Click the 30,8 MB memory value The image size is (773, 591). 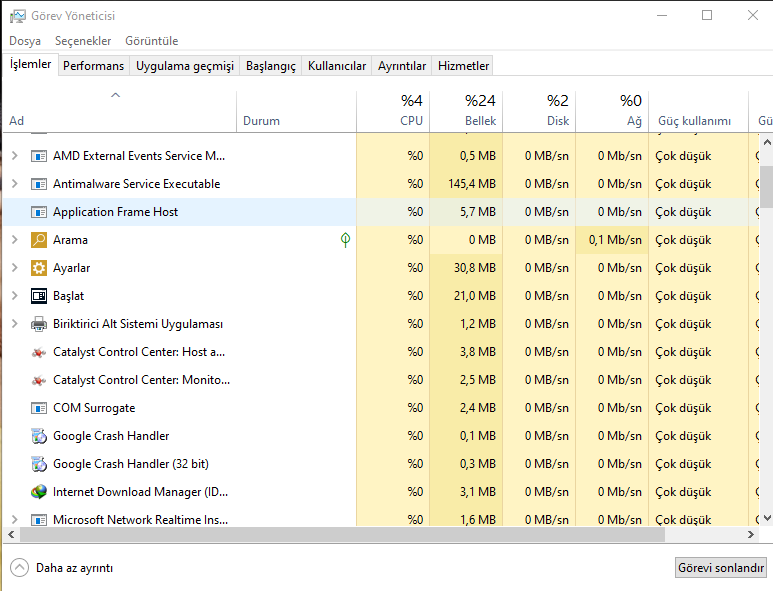pyautogui.click(x=475, y=268)
